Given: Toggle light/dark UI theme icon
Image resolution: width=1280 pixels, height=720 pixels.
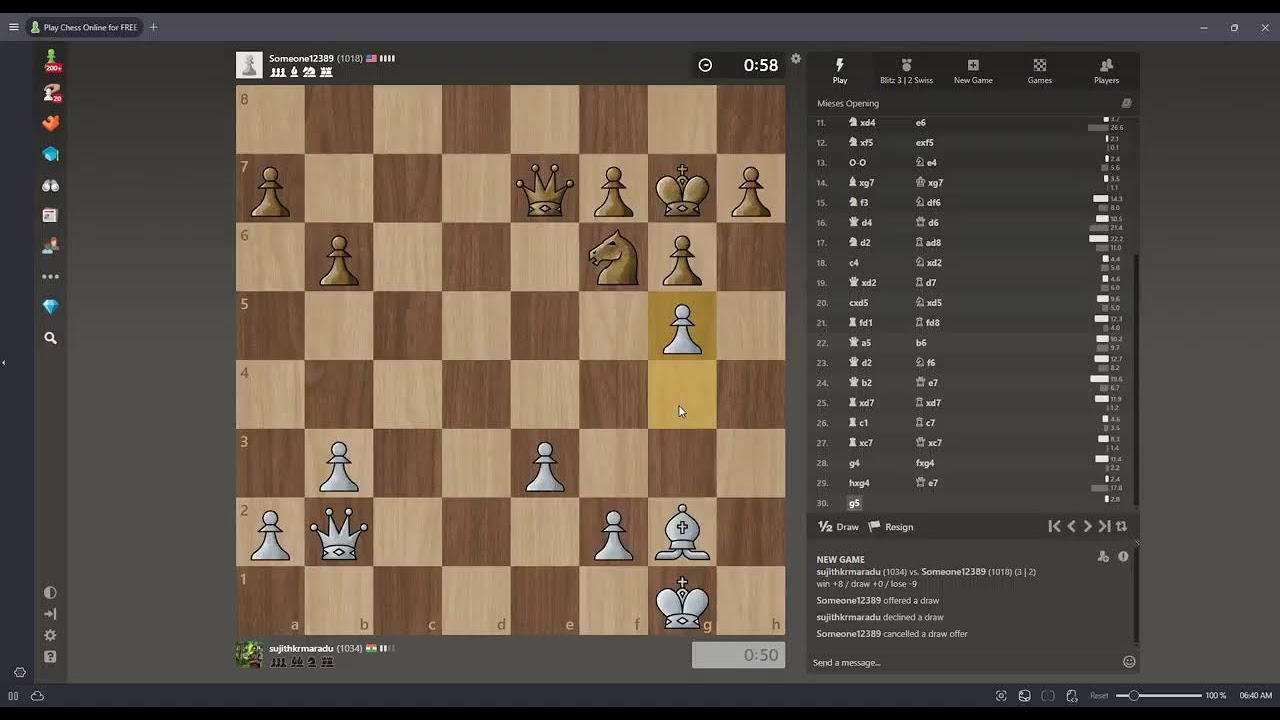Looking at the screenshot, I should tap(50, 592).
